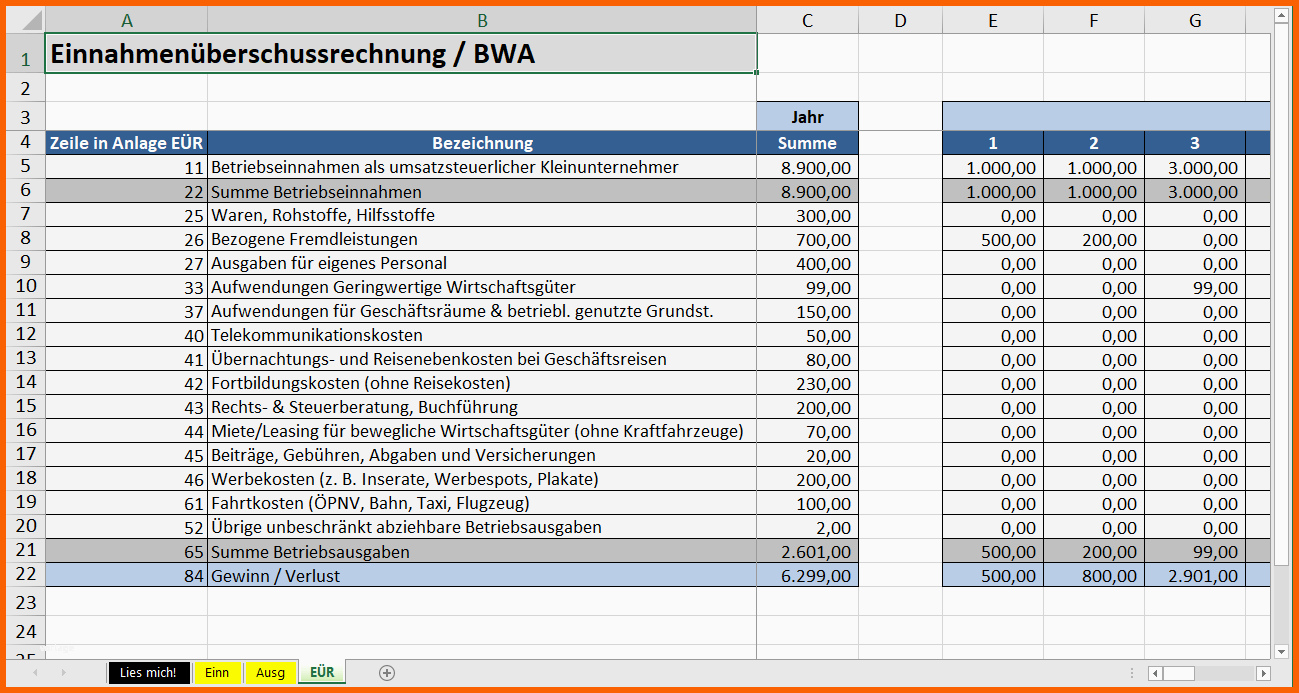Select 'Betriebseinnahmen als umsatzsteuerlicher Kleinunternehmer' cell
The width and height of the screenshot is (1299, 693).
click(x=482, y=167)
